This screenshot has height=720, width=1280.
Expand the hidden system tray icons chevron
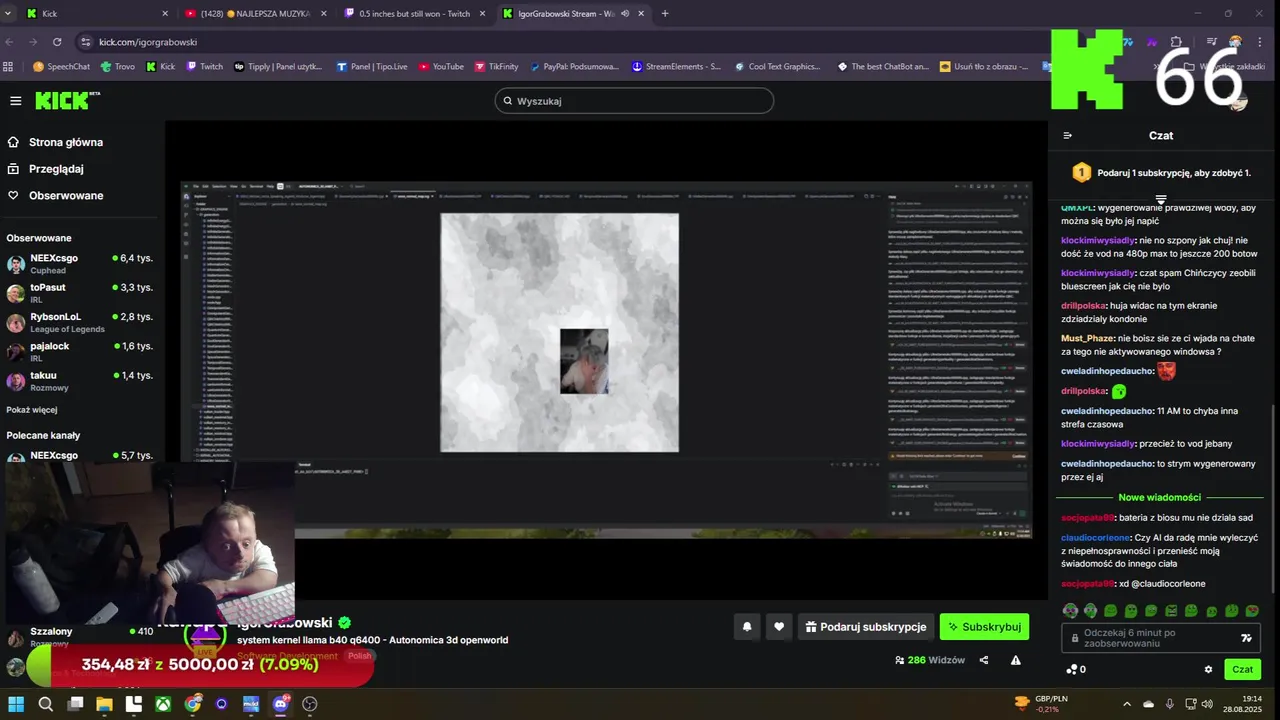(x=1126, y=704)
